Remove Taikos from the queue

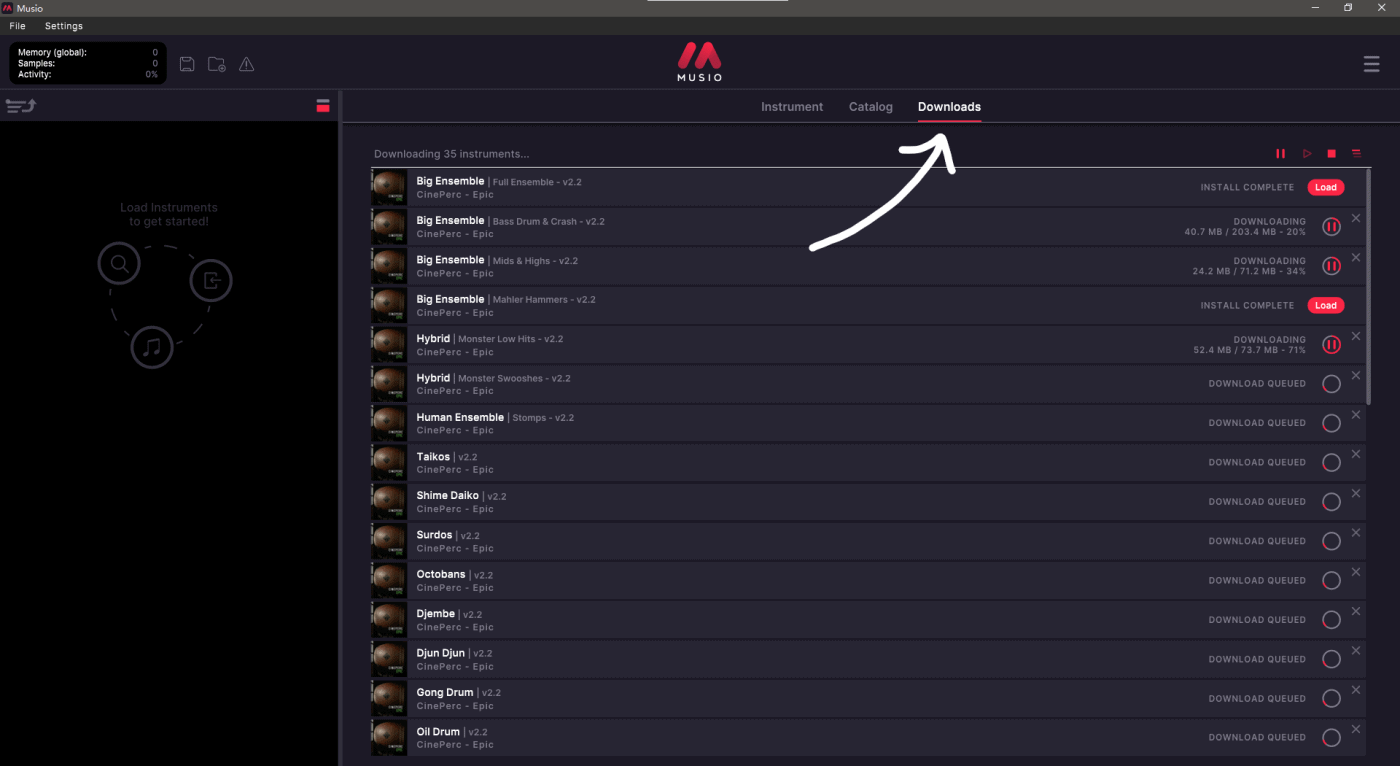point(1356,454)
